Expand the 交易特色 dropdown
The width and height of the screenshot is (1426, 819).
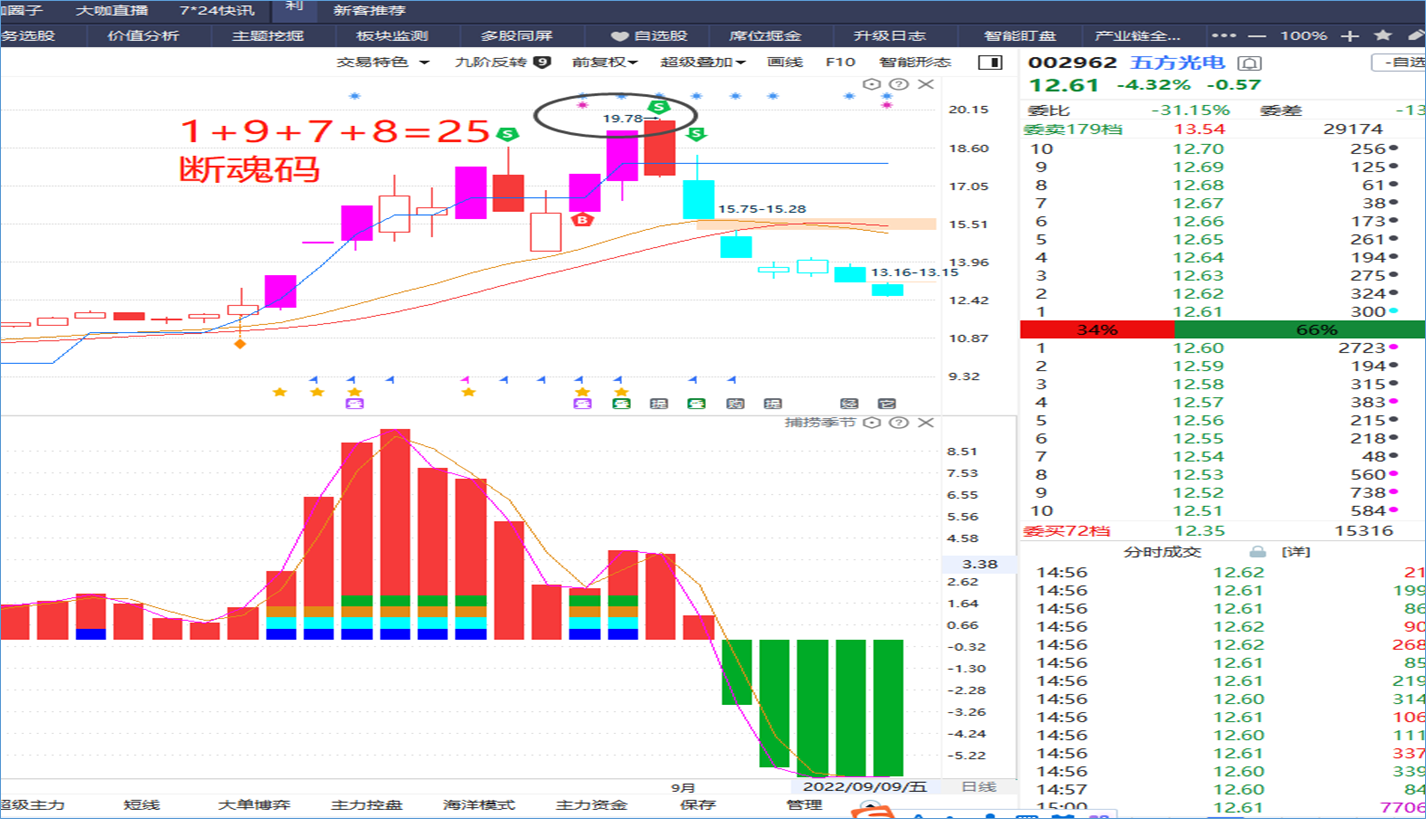383,62
